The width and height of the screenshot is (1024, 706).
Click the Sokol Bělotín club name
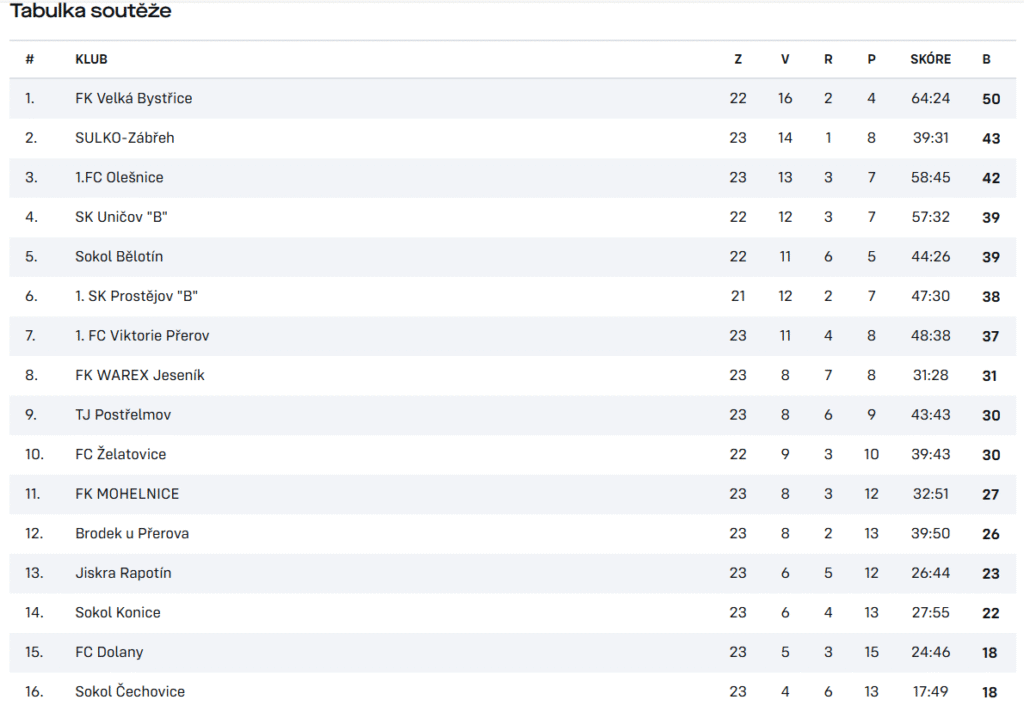[x=119, y=257]
